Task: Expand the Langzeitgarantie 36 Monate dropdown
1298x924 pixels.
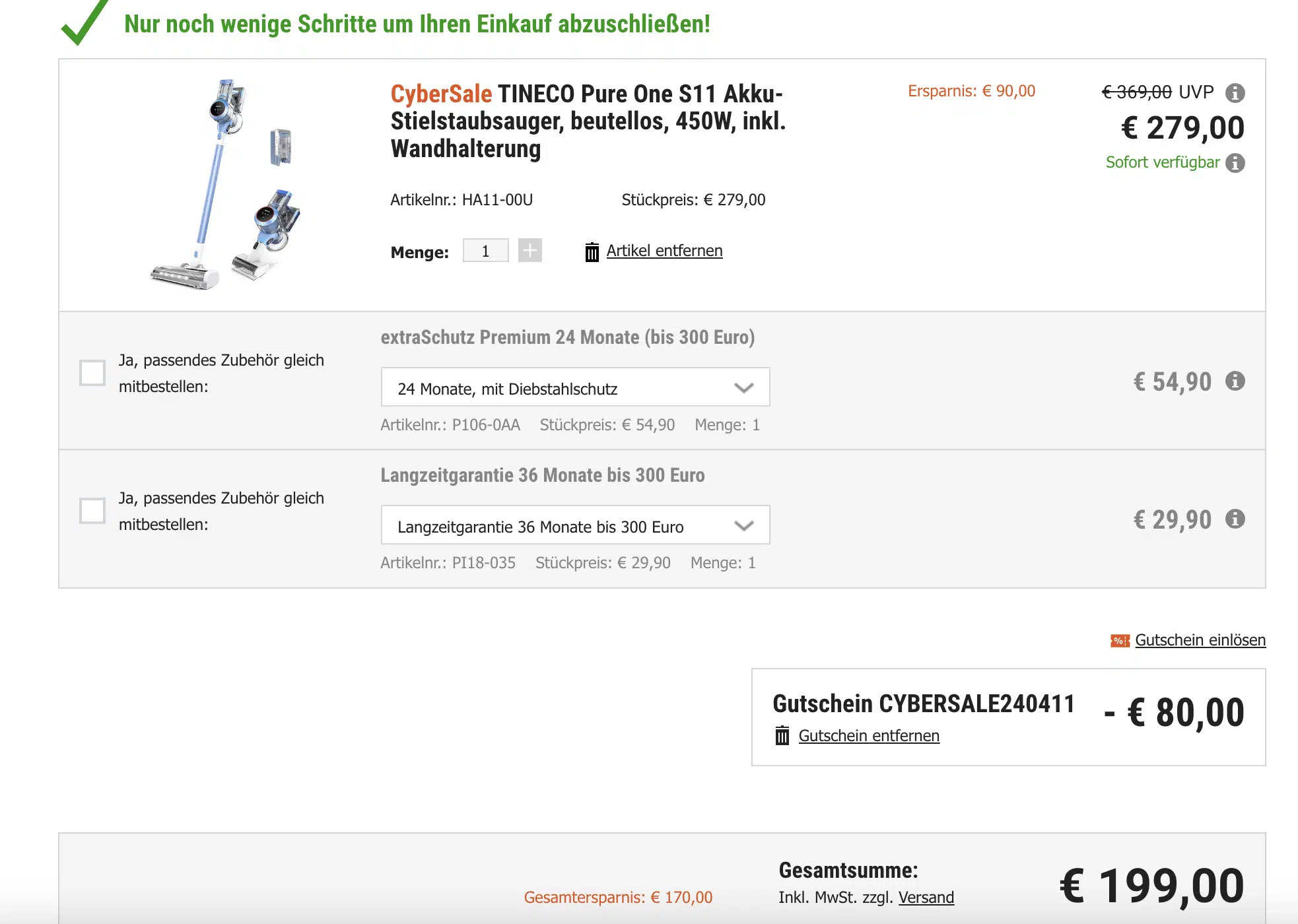Action: 575,525
